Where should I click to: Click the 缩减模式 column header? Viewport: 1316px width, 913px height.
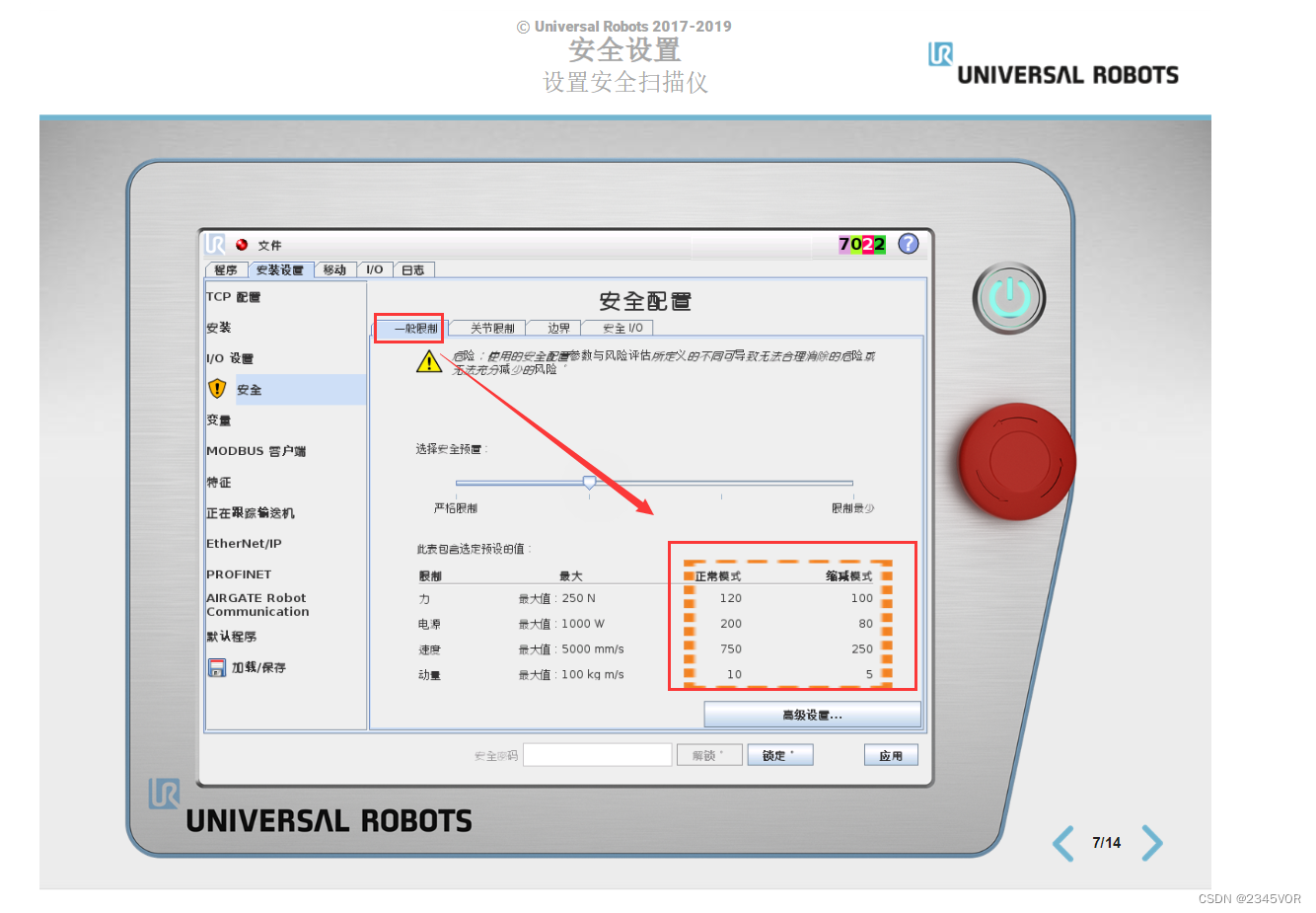click(x=849, y=576)
